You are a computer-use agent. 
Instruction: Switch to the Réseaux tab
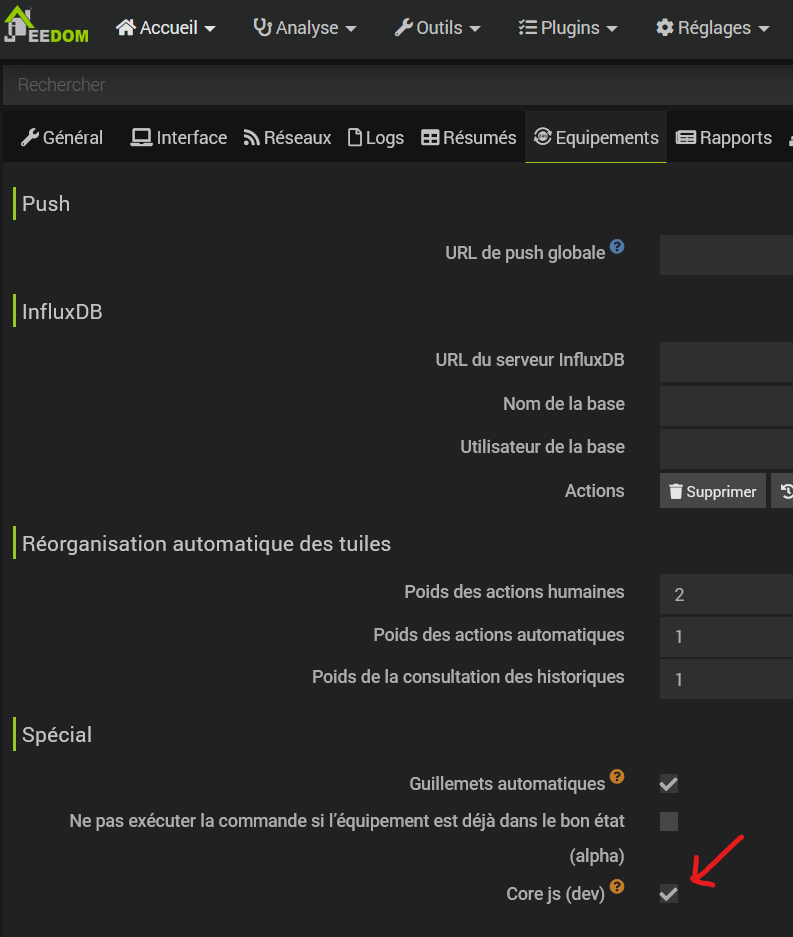287,137
